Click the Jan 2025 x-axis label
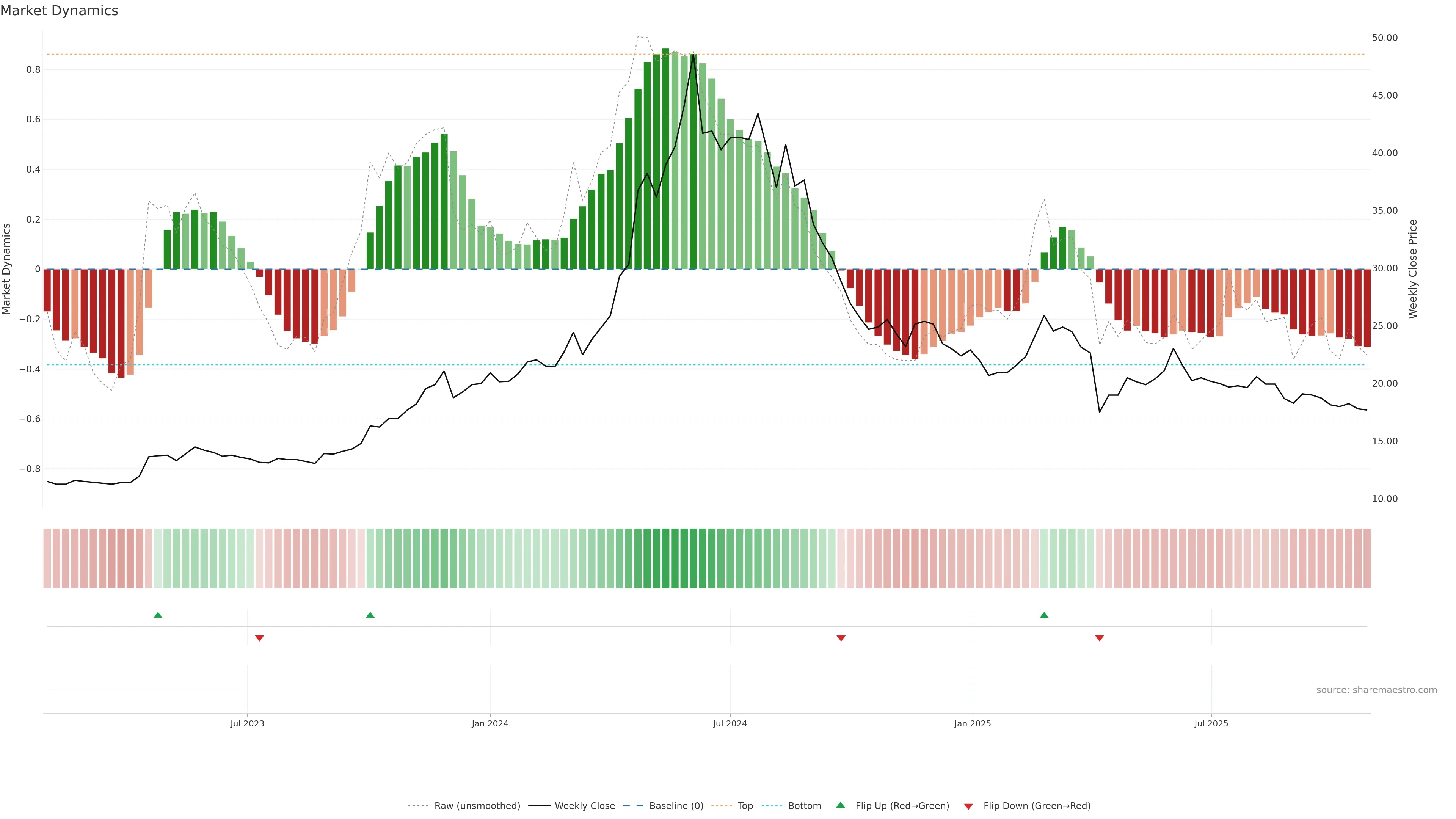1456x819 pixels. pos(972,723)
